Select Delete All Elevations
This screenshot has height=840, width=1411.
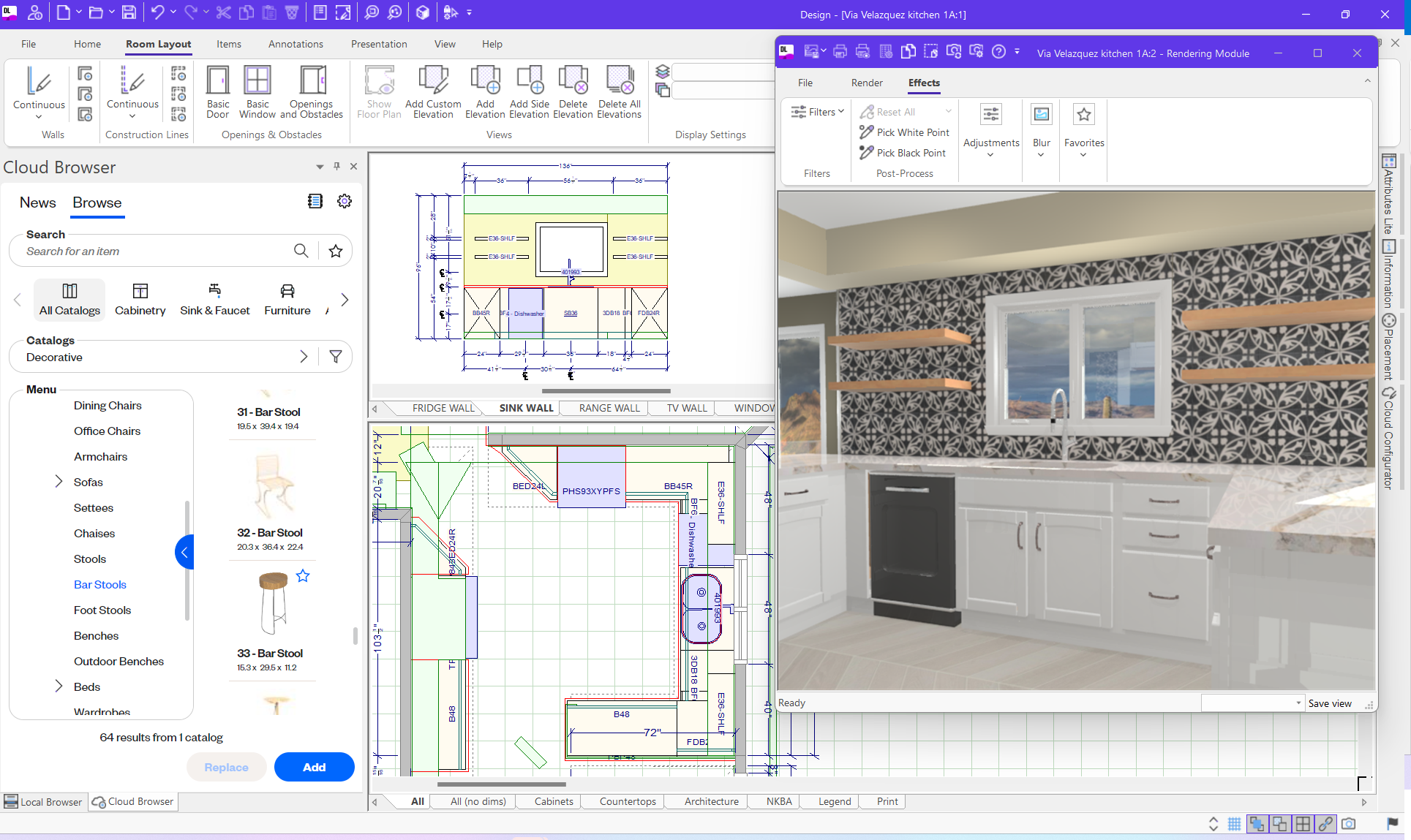(619, 93)
